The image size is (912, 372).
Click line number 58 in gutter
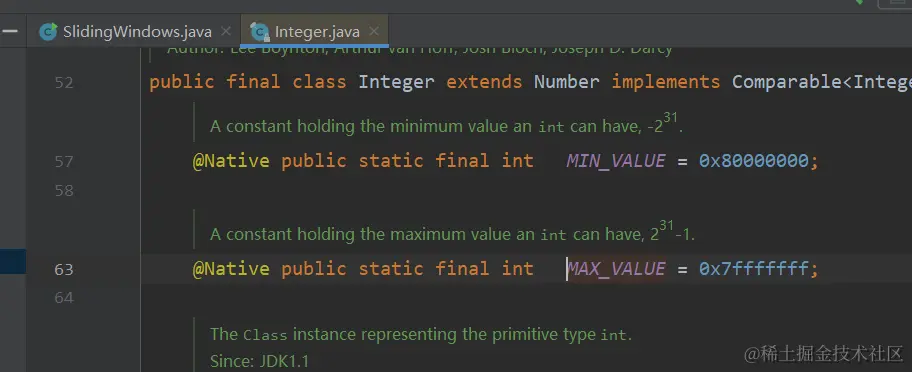(x=64, y=190)
